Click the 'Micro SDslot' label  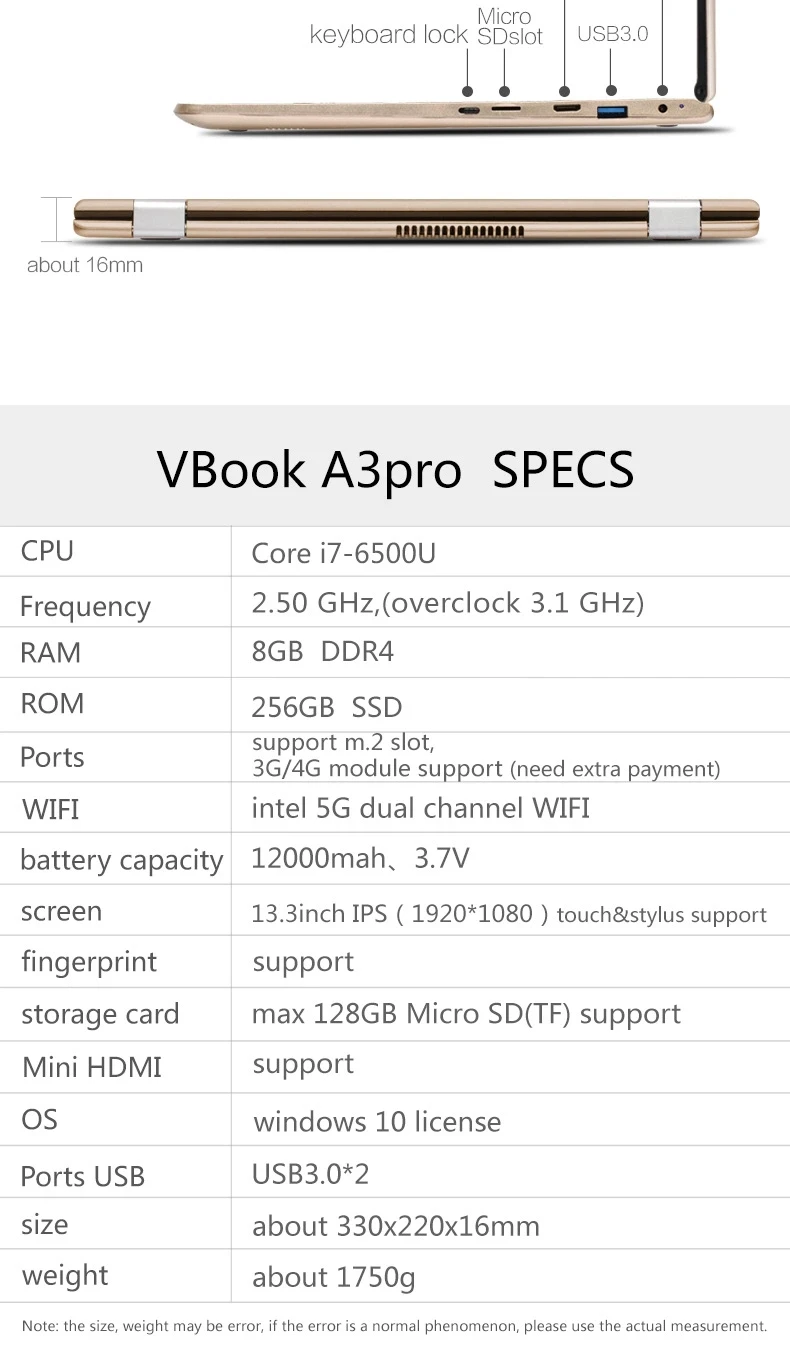[x=508, y=27]
